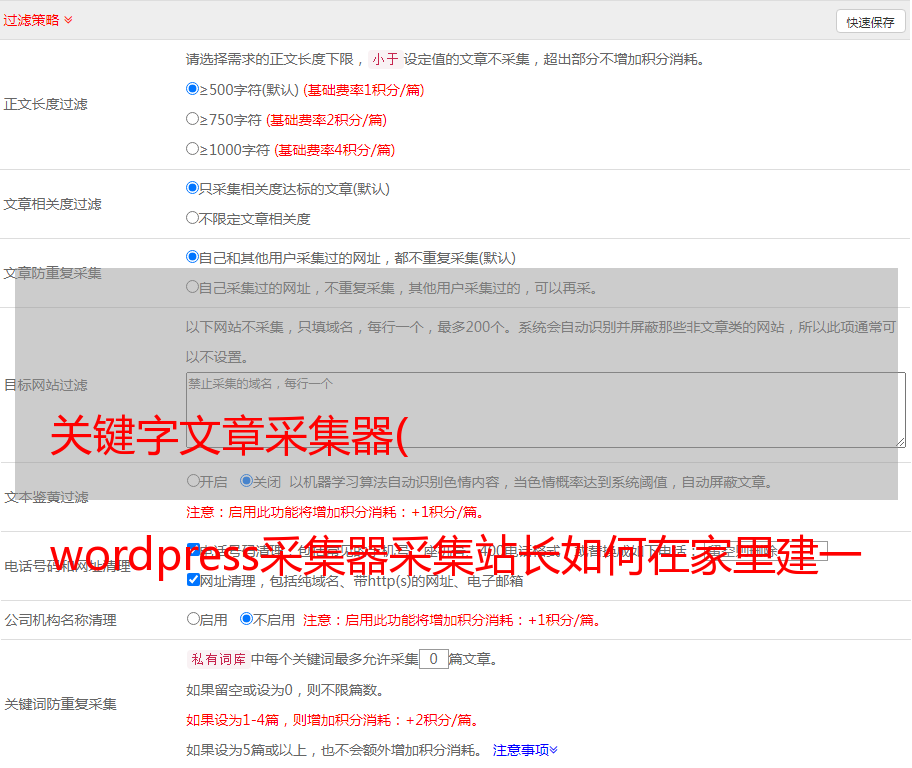Click the 文章防重复采集 row label
912x768 pixels.
tap(52, 273)
